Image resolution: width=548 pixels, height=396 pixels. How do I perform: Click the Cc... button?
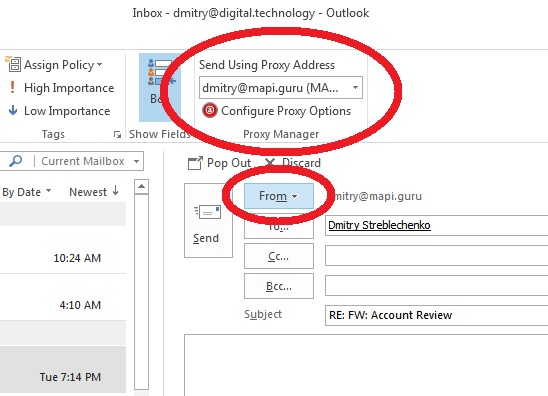click(279, 256)
